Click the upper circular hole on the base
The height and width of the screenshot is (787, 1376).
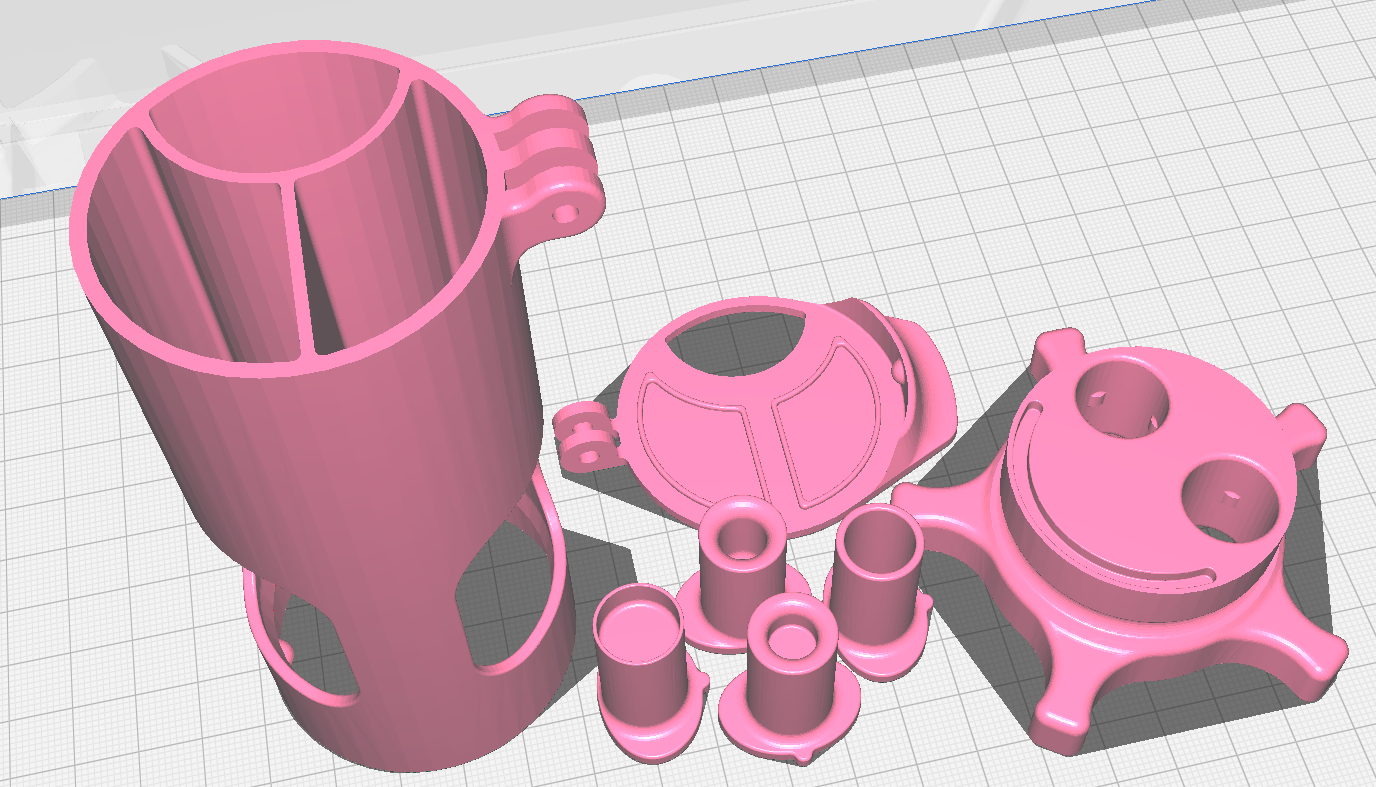pos(1120,400)
